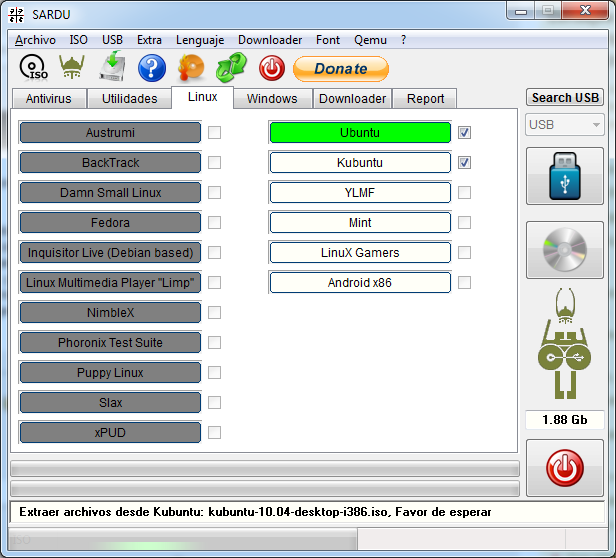616x558 pixels.
Task: Click the orange Donate button
Action: click(341, 69)
